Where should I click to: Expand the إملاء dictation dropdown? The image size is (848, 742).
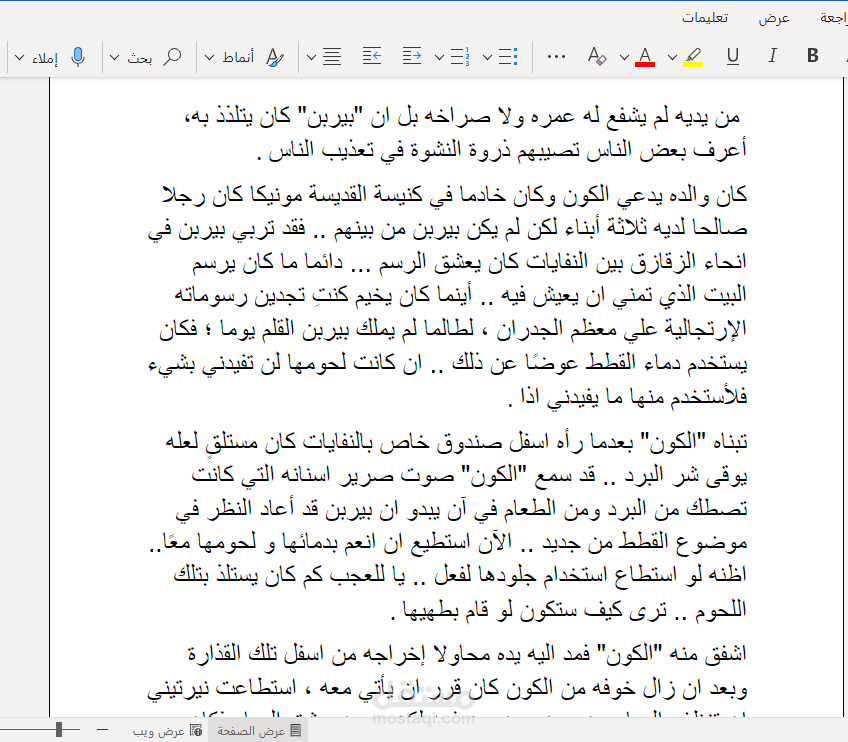18,57
